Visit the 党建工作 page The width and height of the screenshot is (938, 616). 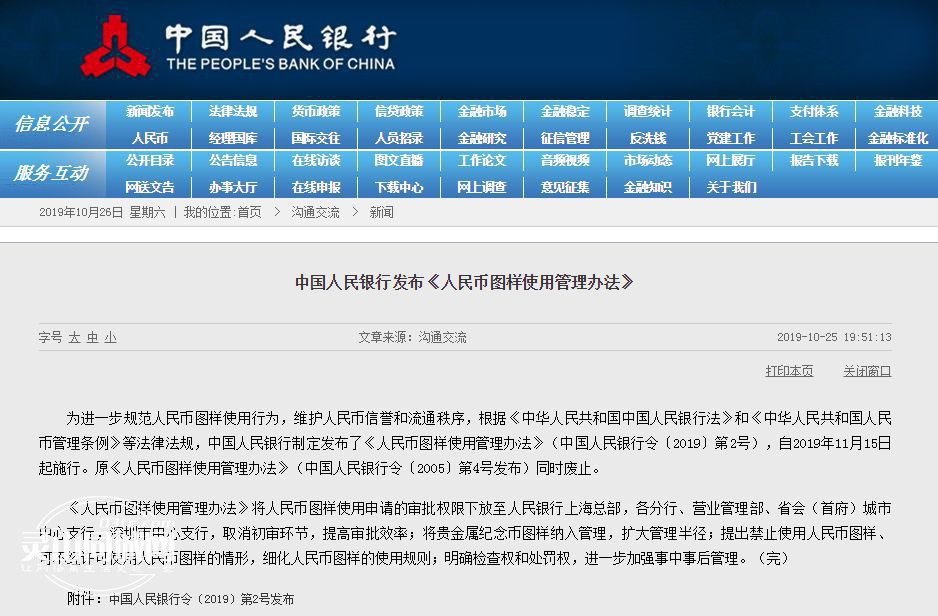click(x=731, y=138)
